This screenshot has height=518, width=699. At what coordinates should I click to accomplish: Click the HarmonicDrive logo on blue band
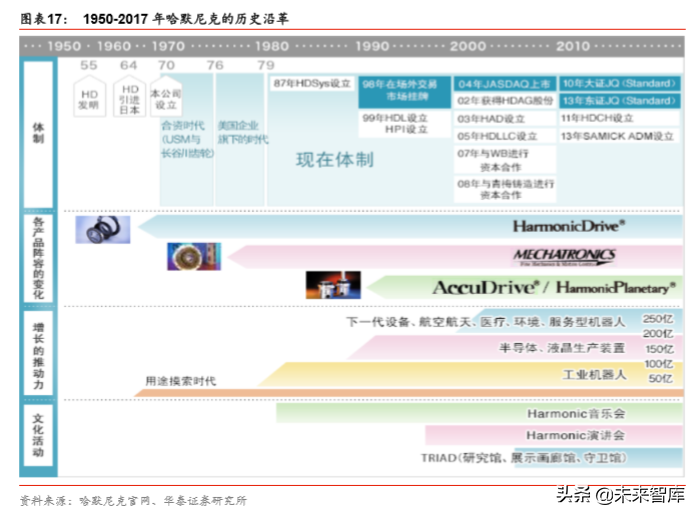(568, 226)
